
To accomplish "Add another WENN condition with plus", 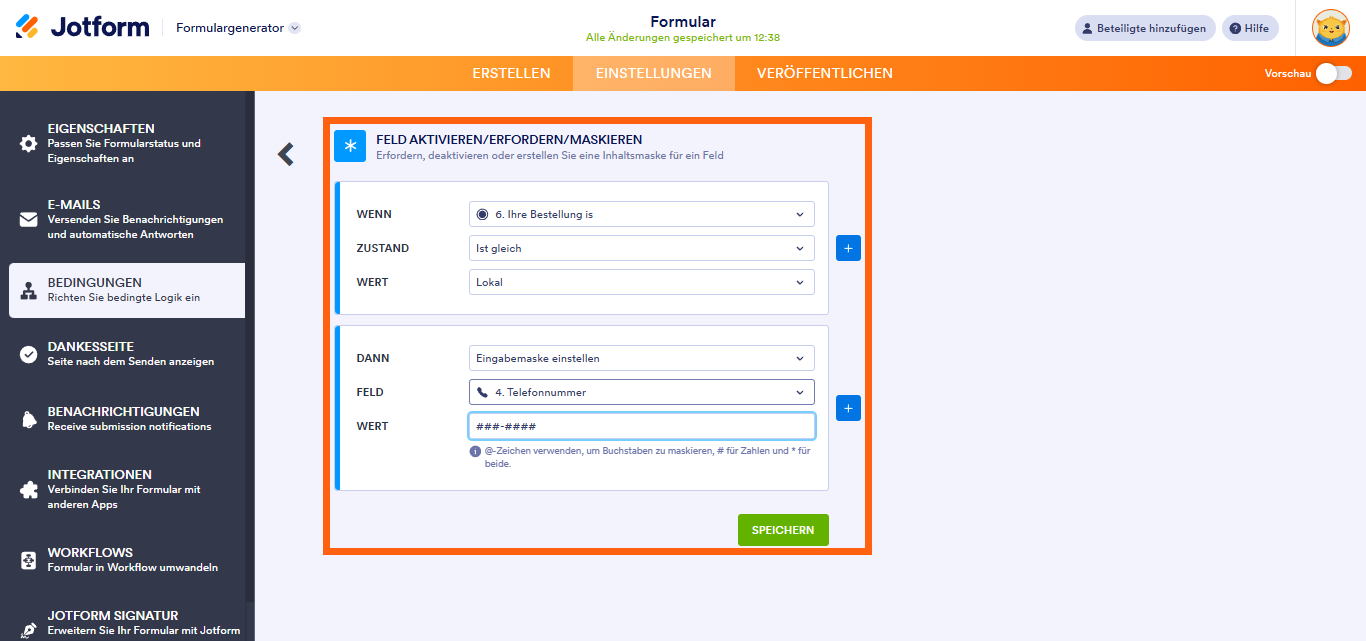I will 848,248.
